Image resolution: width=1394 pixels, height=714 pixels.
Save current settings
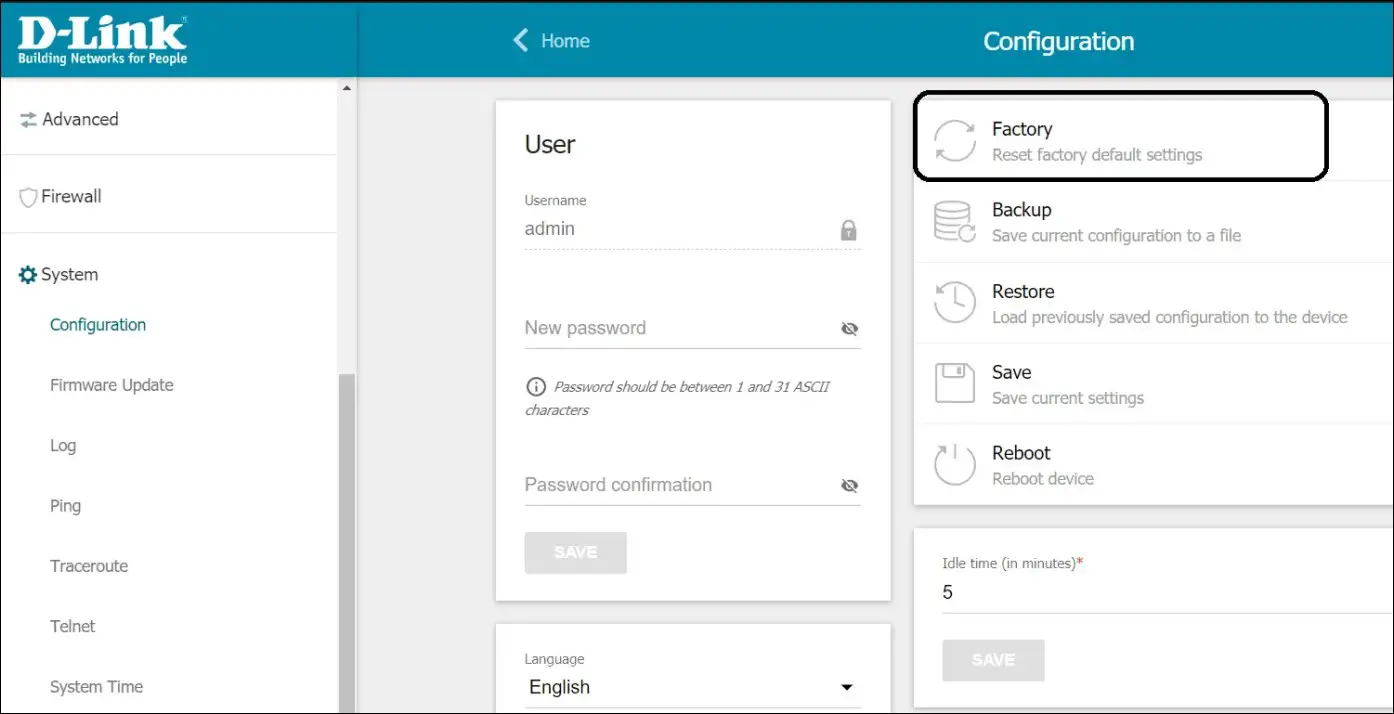pyautogui.click(x=1153, y=384)
